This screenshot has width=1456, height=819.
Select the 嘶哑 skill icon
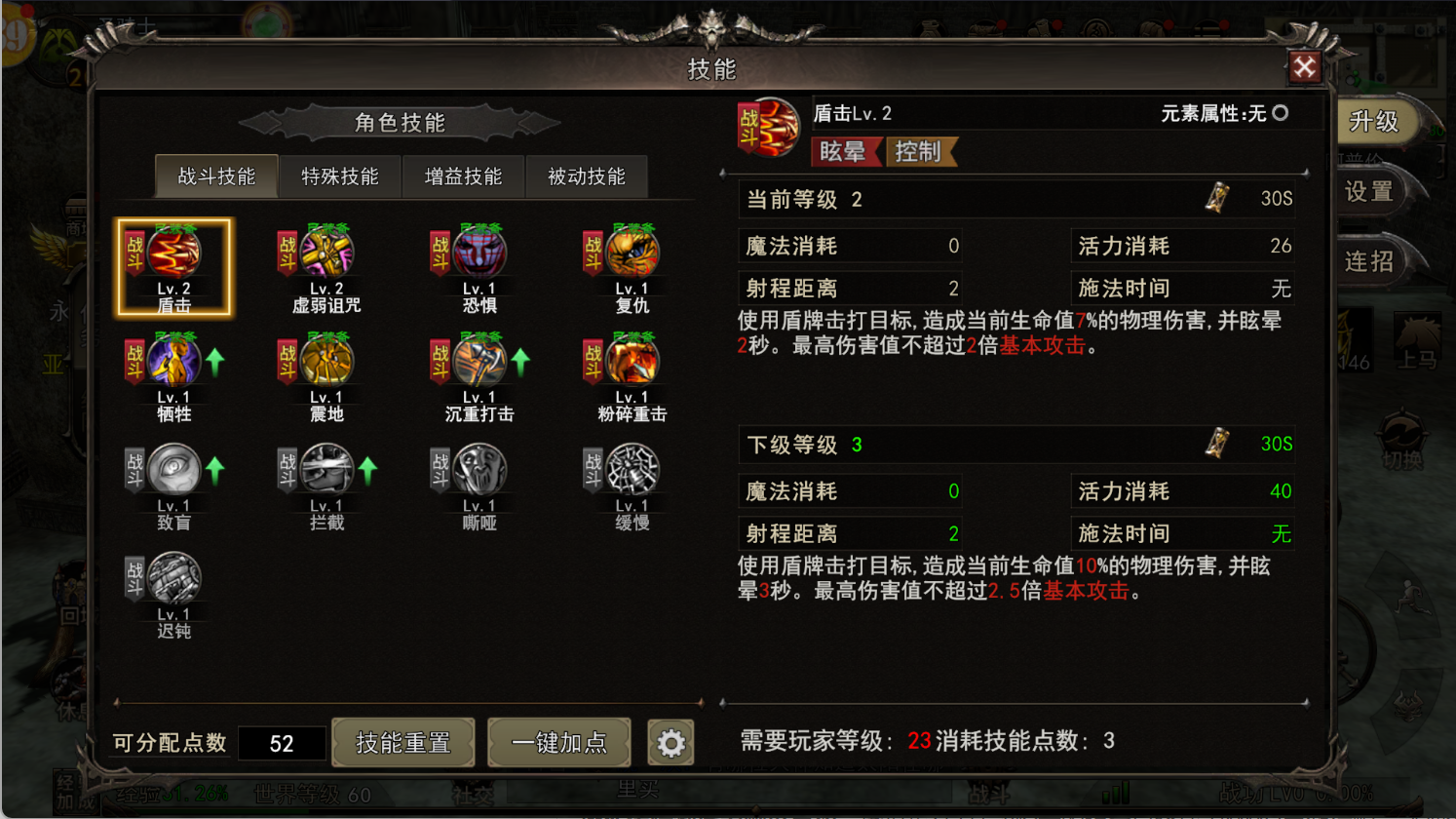pyautogui.click(x=479, y=470)
